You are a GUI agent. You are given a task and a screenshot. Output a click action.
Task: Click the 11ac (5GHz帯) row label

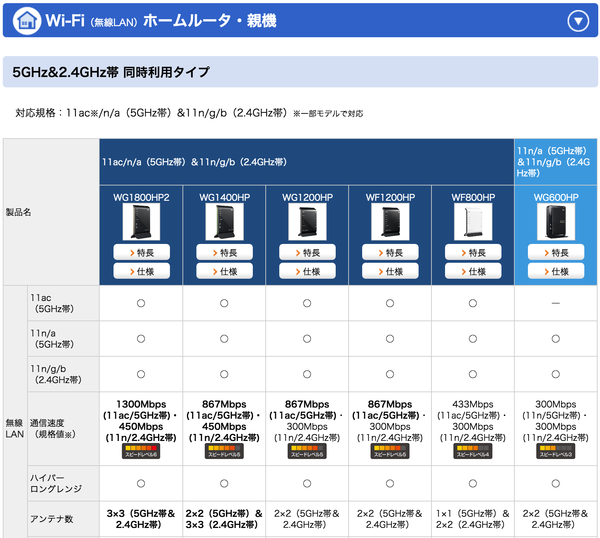64,303
